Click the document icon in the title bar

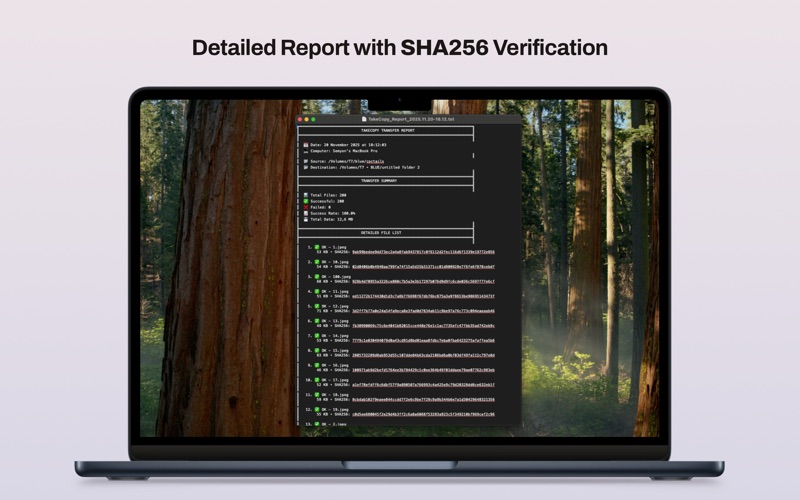click(364, 119)
